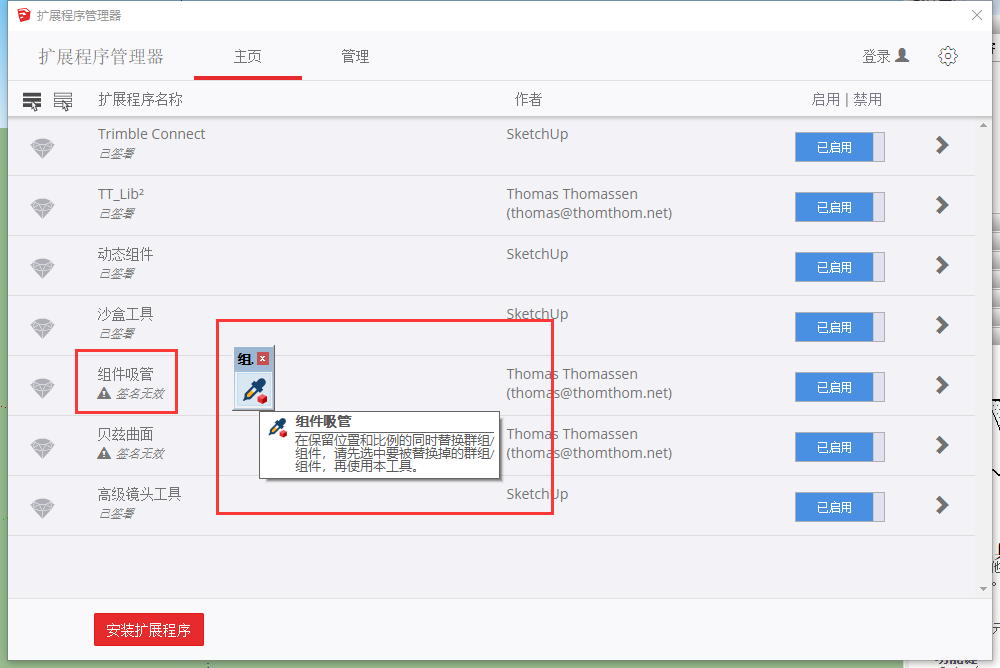The image size is (1000, 668).
Task: Disable the 沙盒工具 extension toggle
Action: (839, 327)
